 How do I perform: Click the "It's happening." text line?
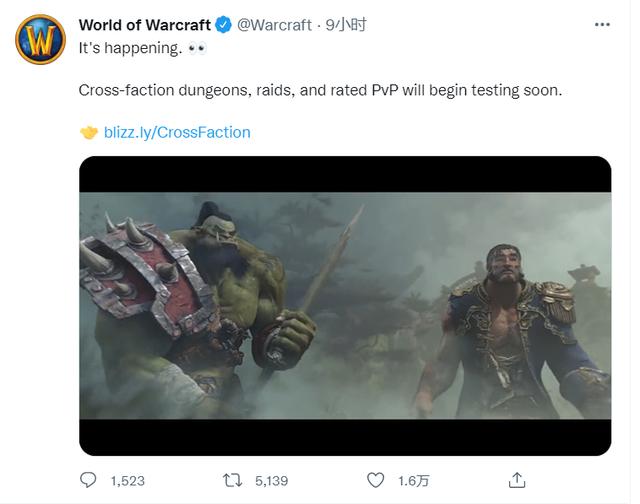(129, 47)
